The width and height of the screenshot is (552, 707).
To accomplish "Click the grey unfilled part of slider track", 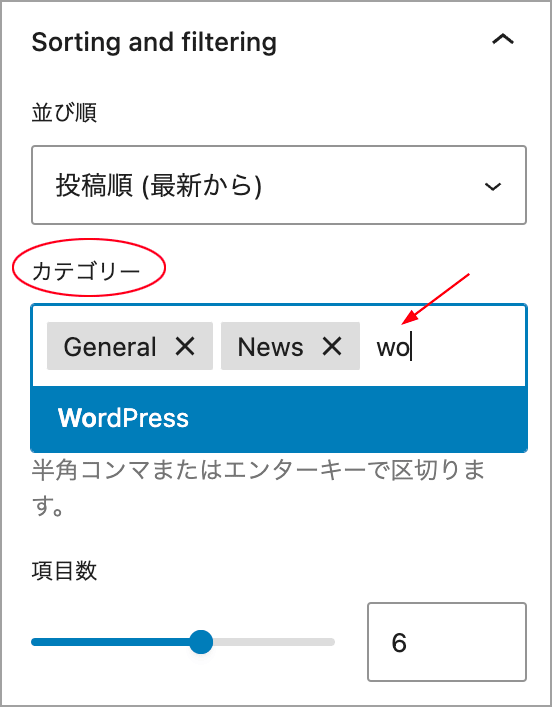I will (274, 642).
